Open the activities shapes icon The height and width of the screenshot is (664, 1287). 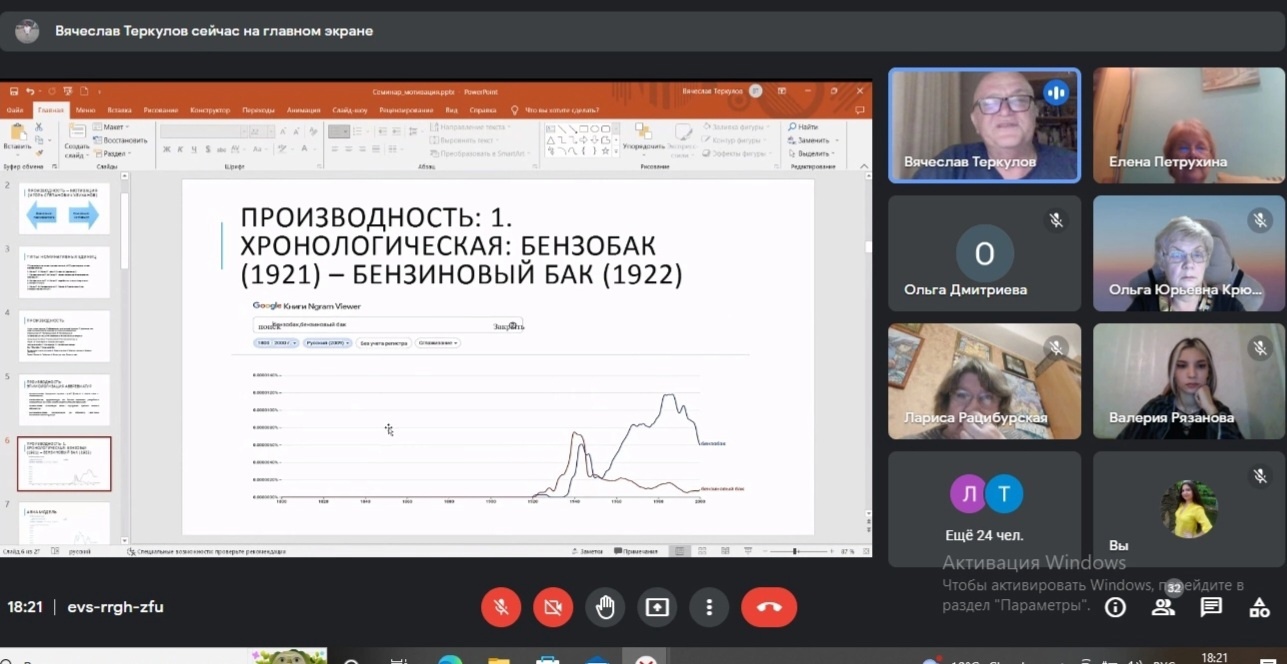pos(1260,607)
